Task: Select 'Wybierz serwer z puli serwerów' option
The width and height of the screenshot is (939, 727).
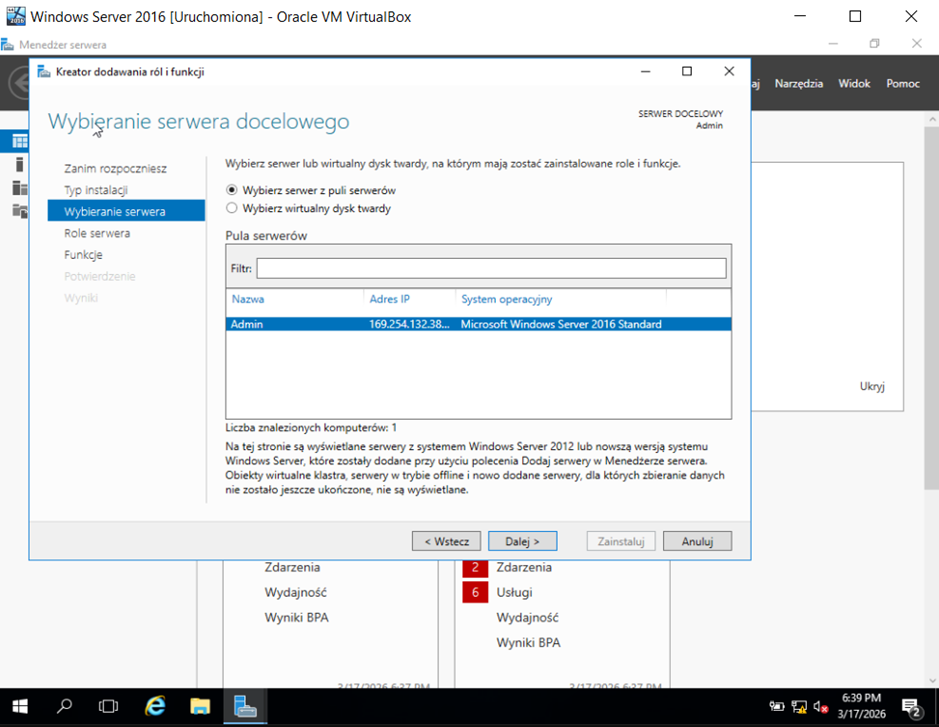Action: tap(232, 190)
